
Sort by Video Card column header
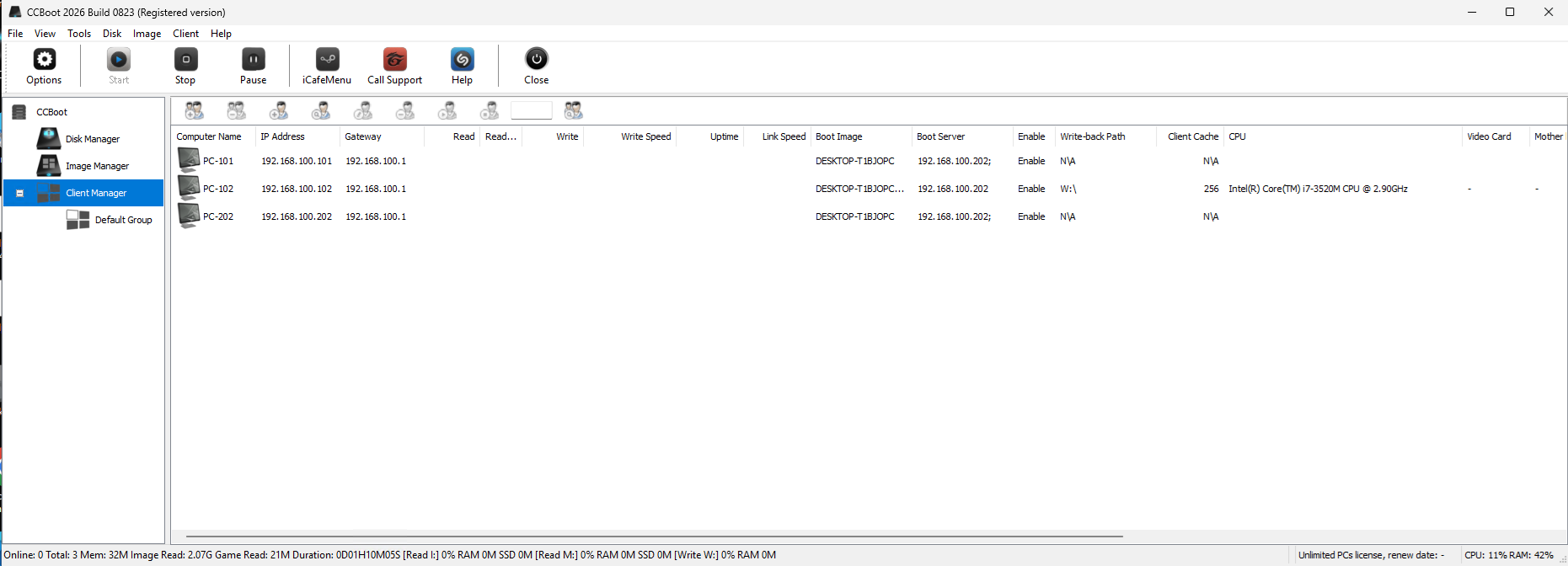(1496, 136)
